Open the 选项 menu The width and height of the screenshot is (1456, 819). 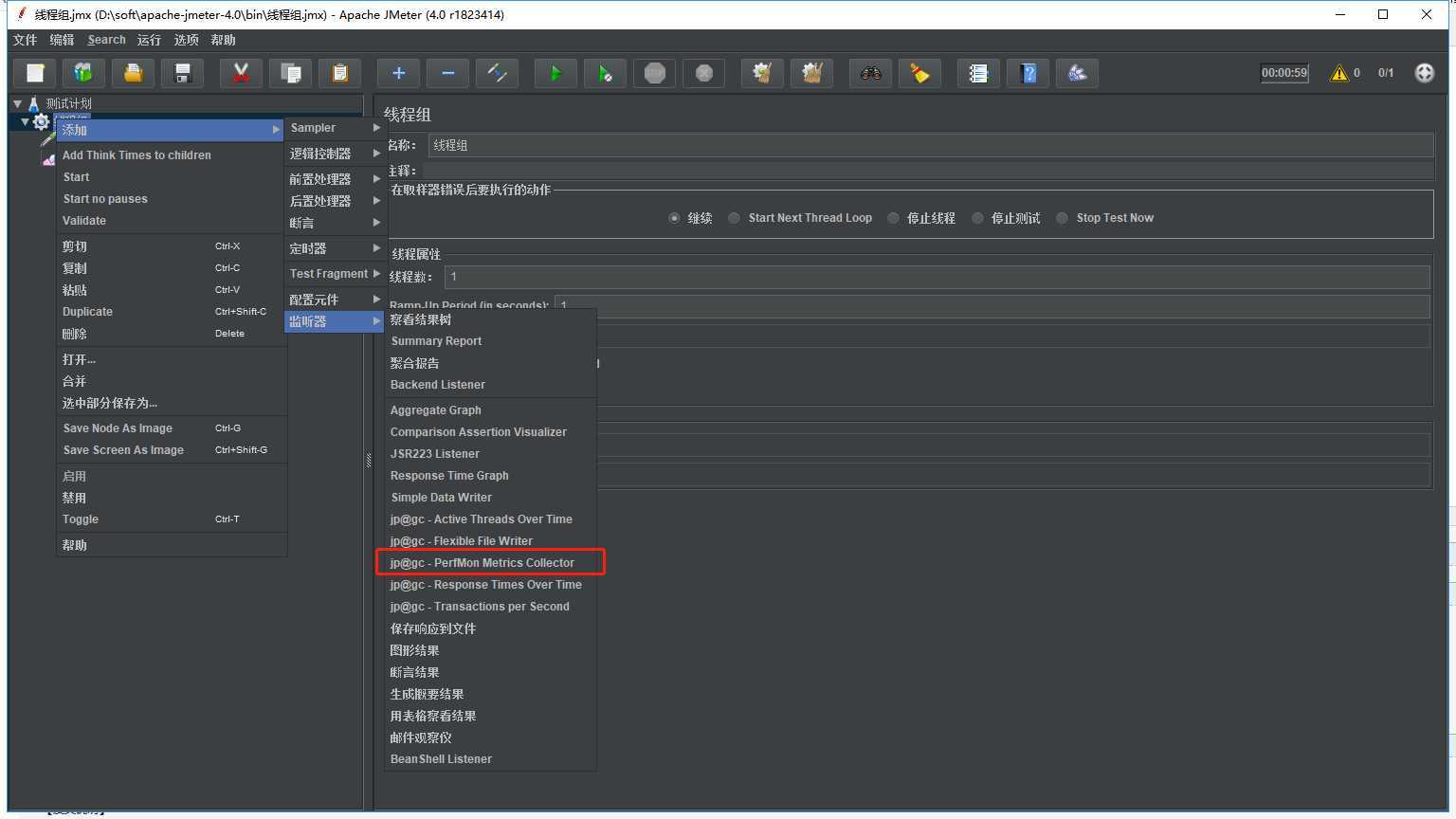point(187,40)
